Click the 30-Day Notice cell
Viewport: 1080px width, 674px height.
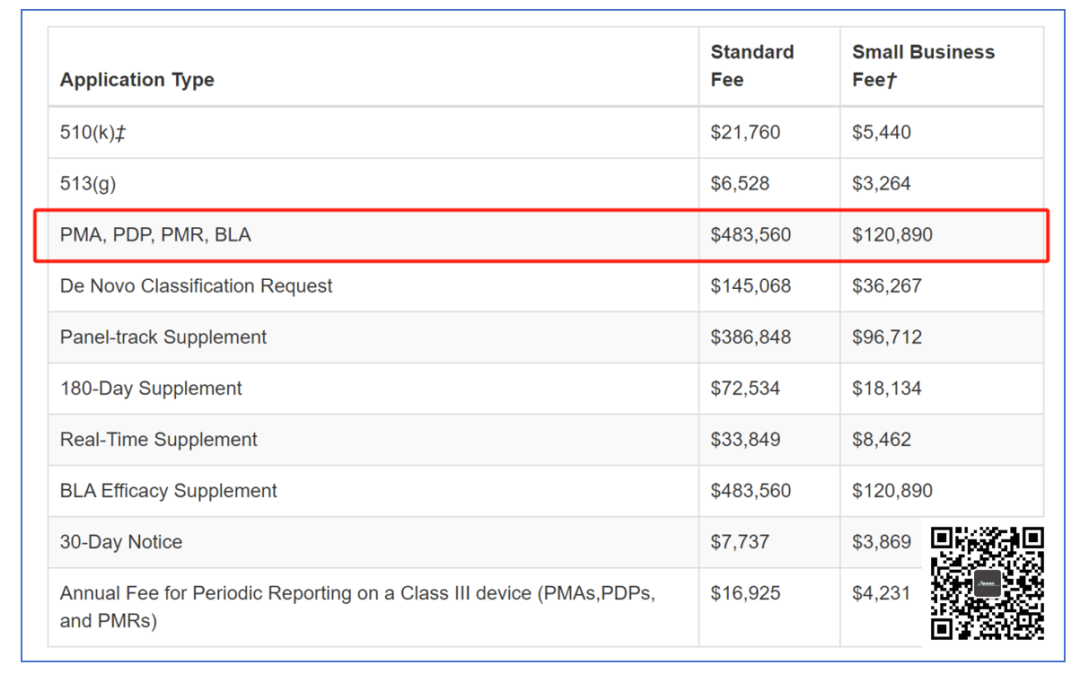[121, 542]
